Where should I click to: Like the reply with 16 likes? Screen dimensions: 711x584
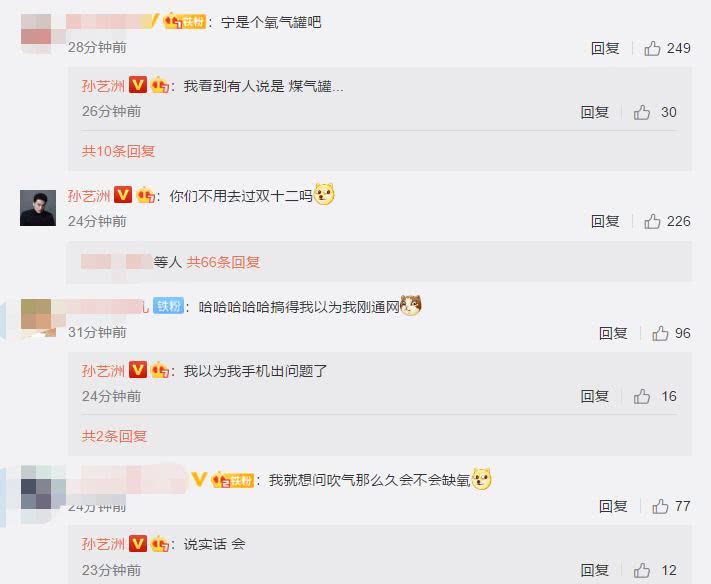(642, 396)
